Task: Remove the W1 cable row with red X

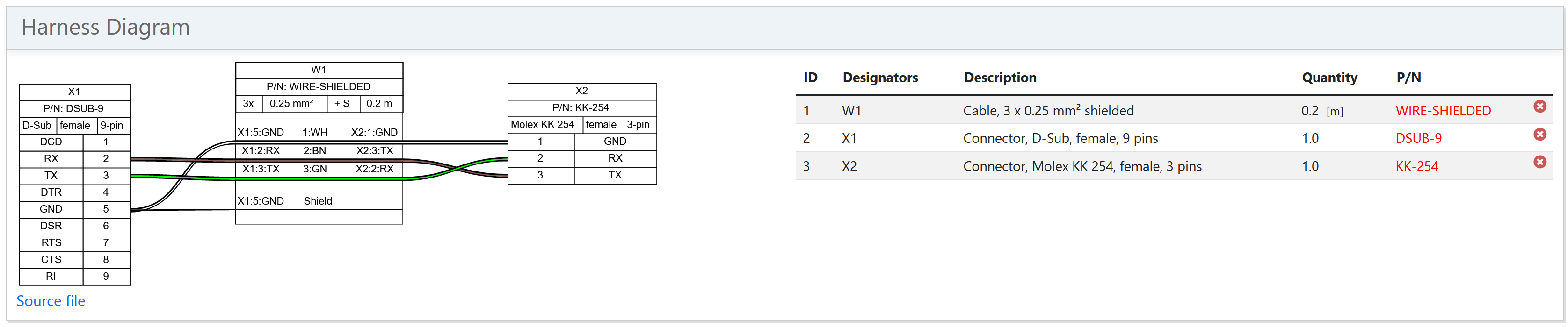Action: [1539, 107]
